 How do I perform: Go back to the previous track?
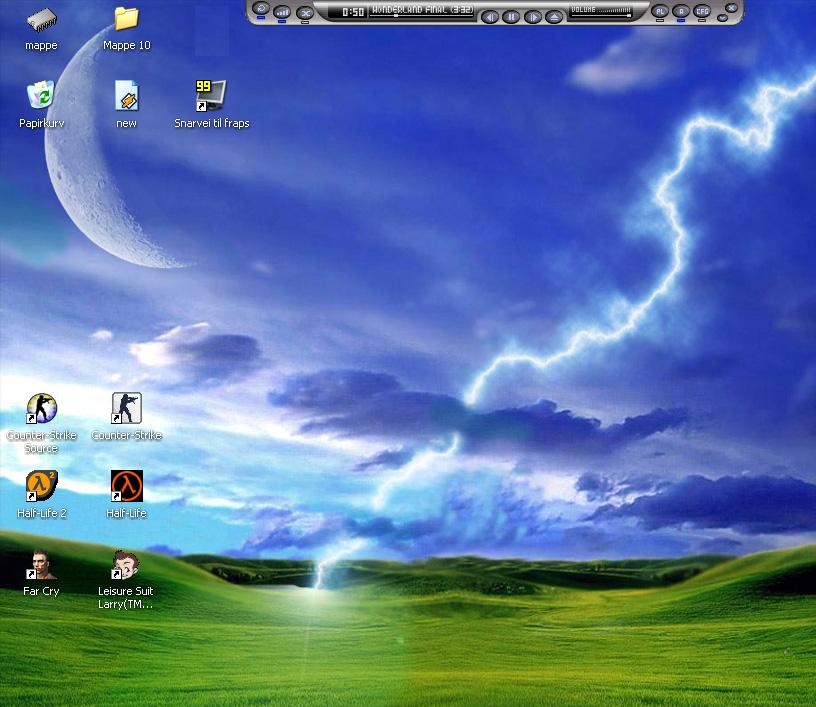click(490, 17)
